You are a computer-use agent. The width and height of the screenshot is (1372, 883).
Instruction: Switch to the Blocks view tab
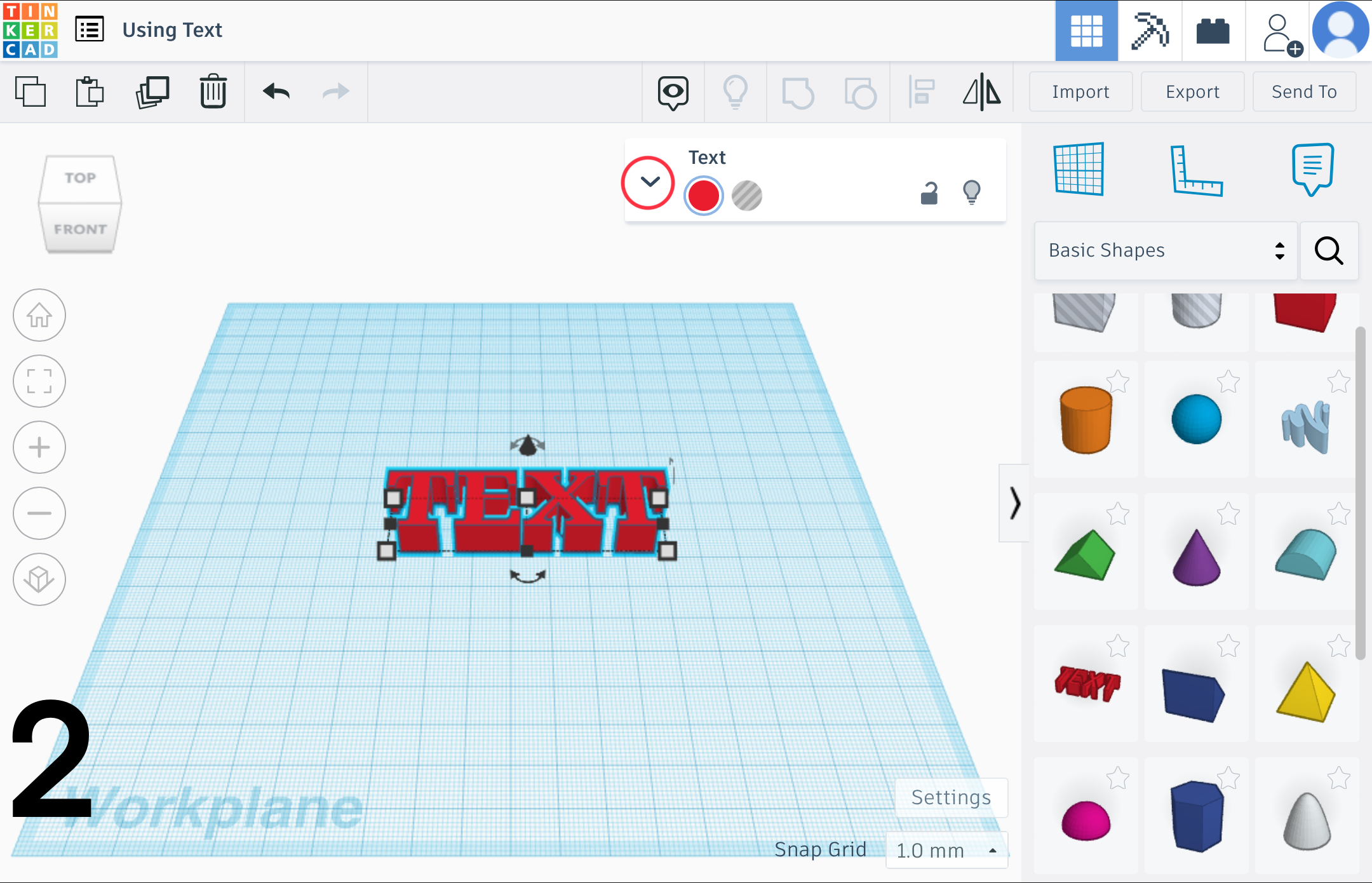pos(1150,30)
